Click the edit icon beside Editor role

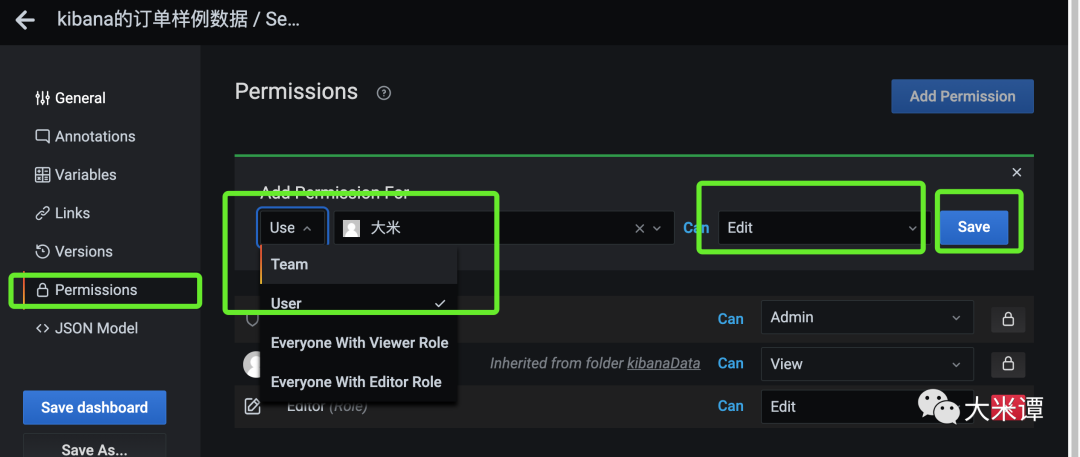tap(253, 406)
